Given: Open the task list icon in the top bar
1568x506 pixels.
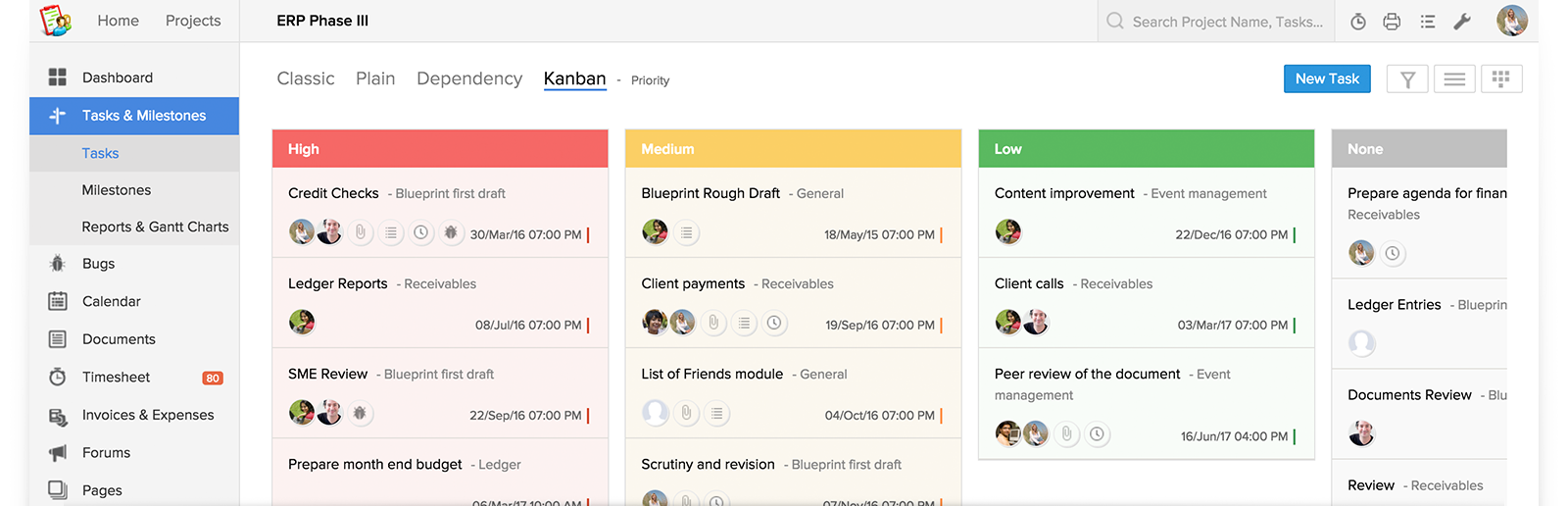Looking at the screenshot, I should point(1428,22).
